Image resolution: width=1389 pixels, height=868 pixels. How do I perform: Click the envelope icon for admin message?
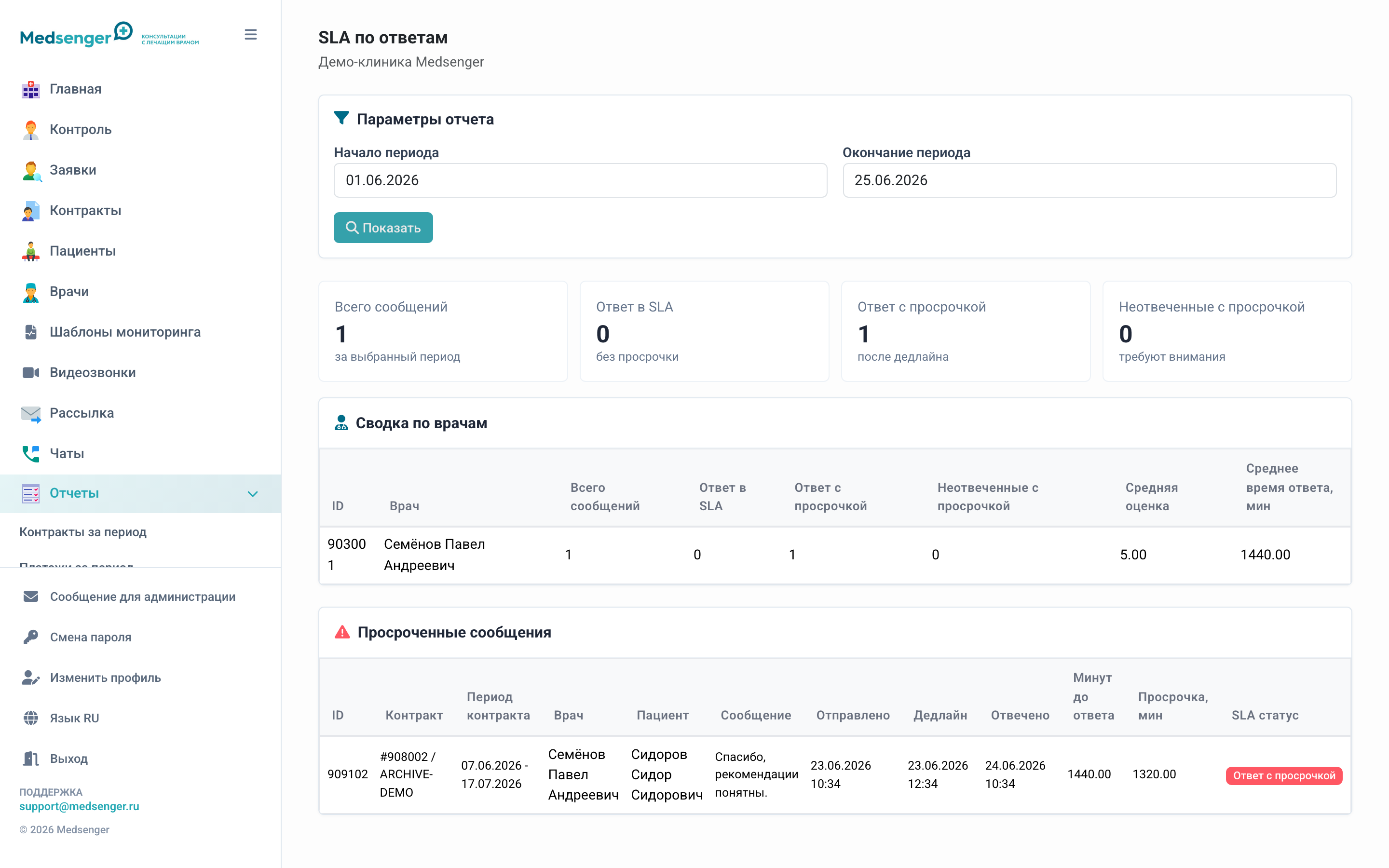click(x=31, y=597)
